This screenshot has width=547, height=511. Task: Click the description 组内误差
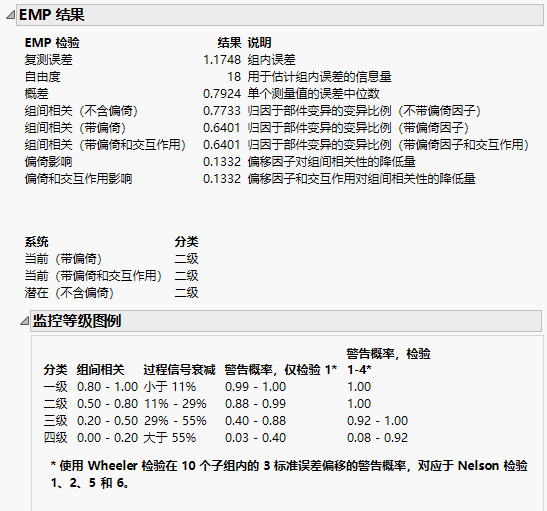[271, 60]
